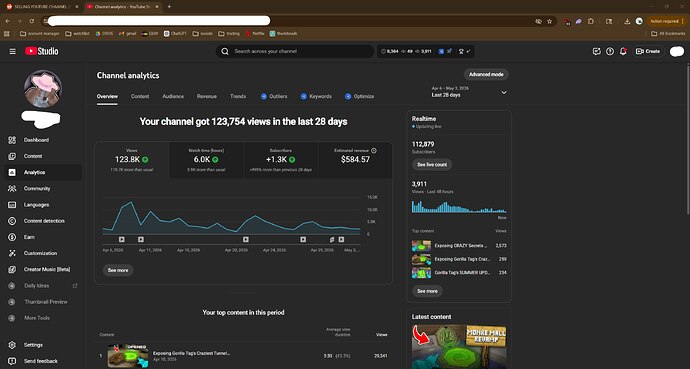Screen dimensions: 690x369
Task: Open the Trends tab
Action: click(x=238, y=96)
